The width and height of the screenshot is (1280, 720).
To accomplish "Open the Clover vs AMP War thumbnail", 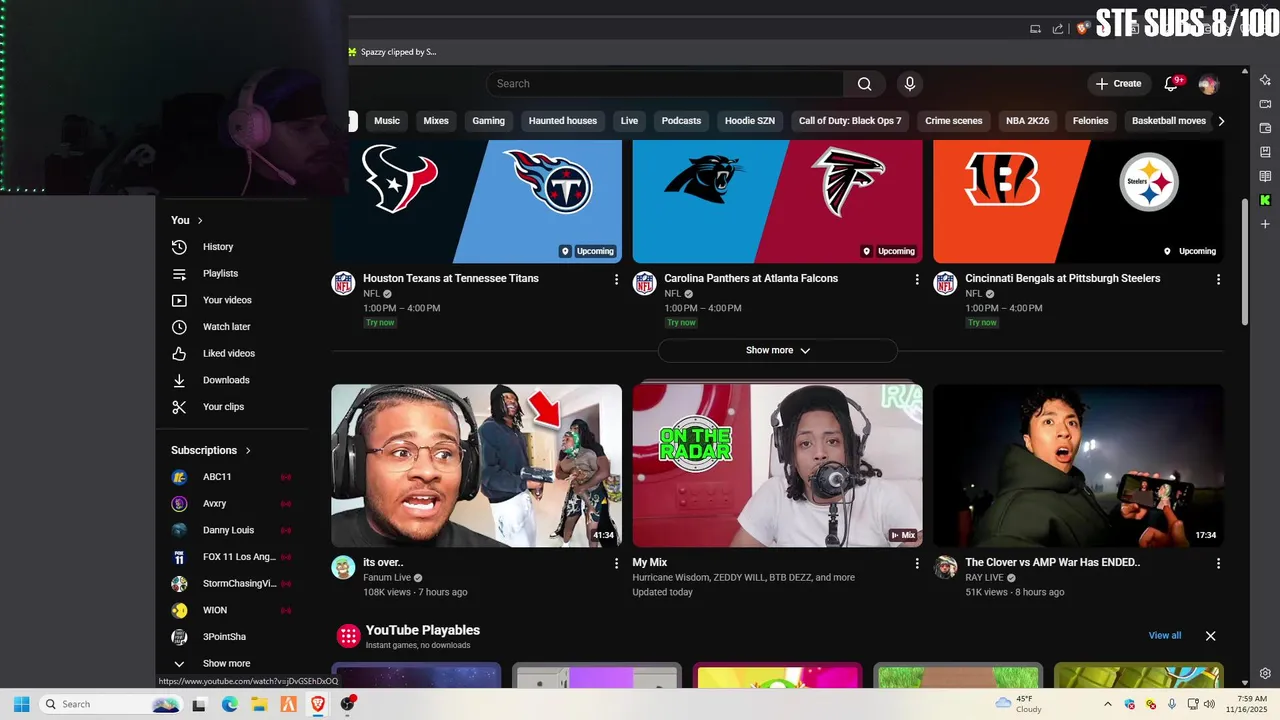I will (1079, 466).
